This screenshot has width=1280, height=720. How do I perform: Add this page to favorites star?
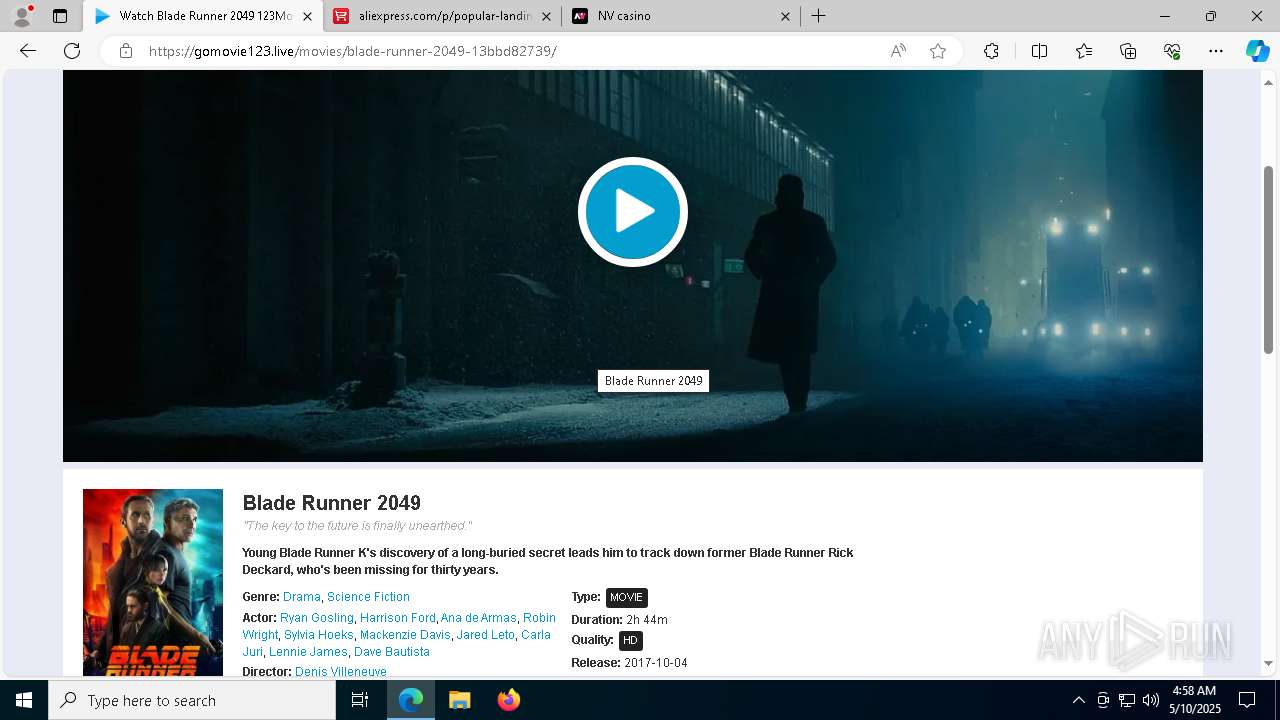point(938,51)
